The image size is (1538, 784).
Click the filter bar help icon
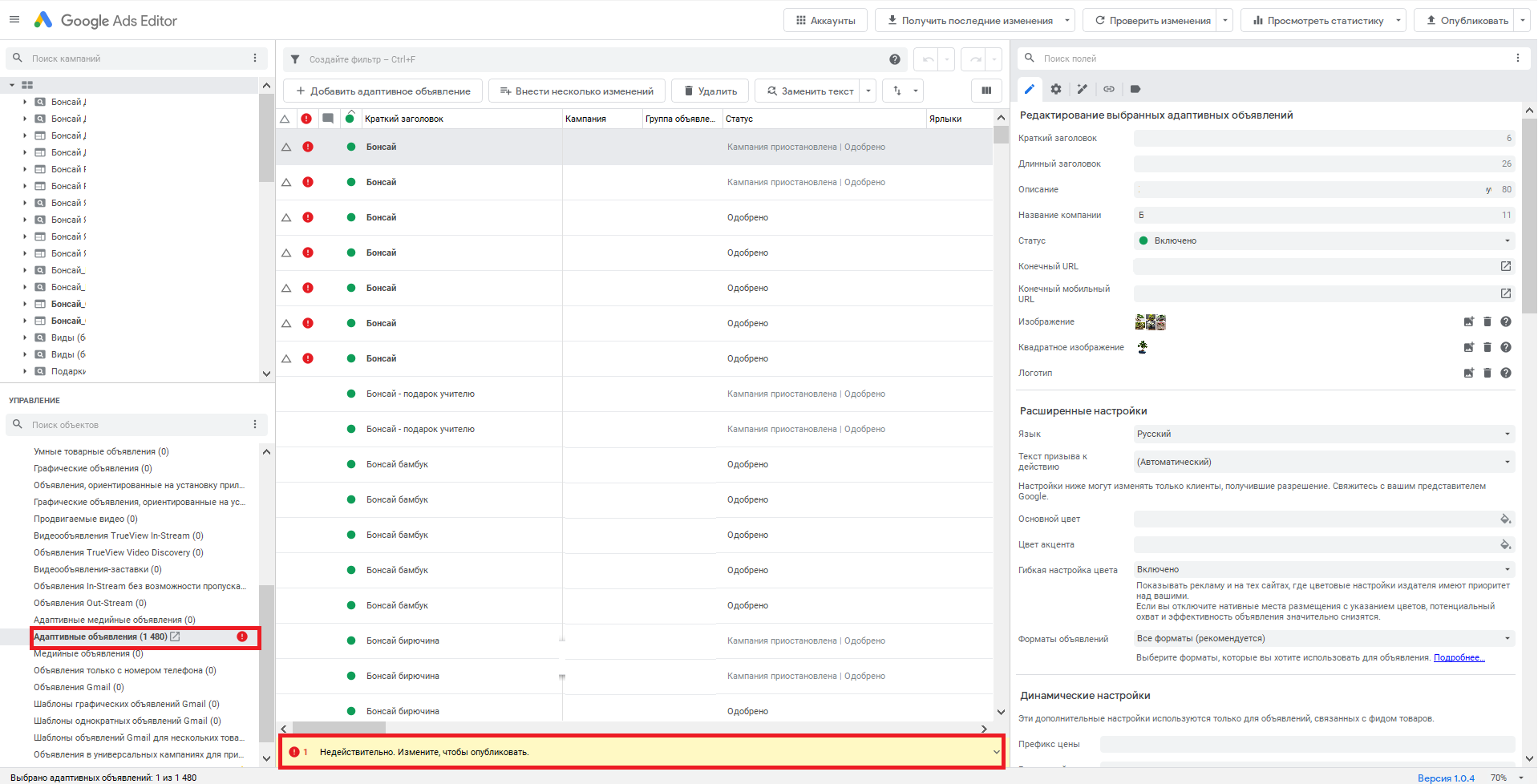(894, 59)
